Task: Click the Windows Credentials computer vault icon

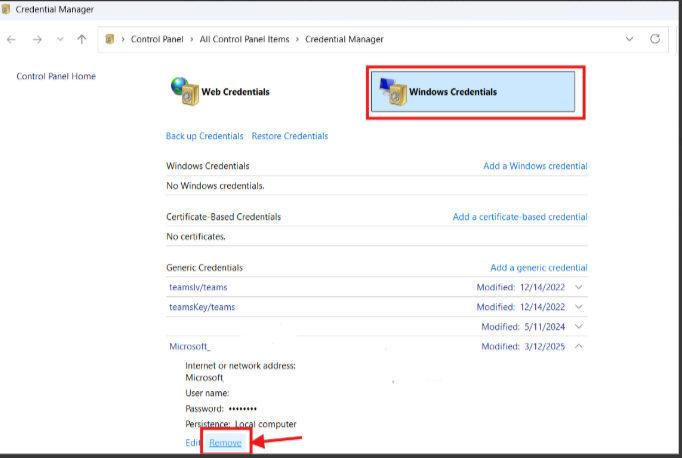Action: click(x=393, y=91)
